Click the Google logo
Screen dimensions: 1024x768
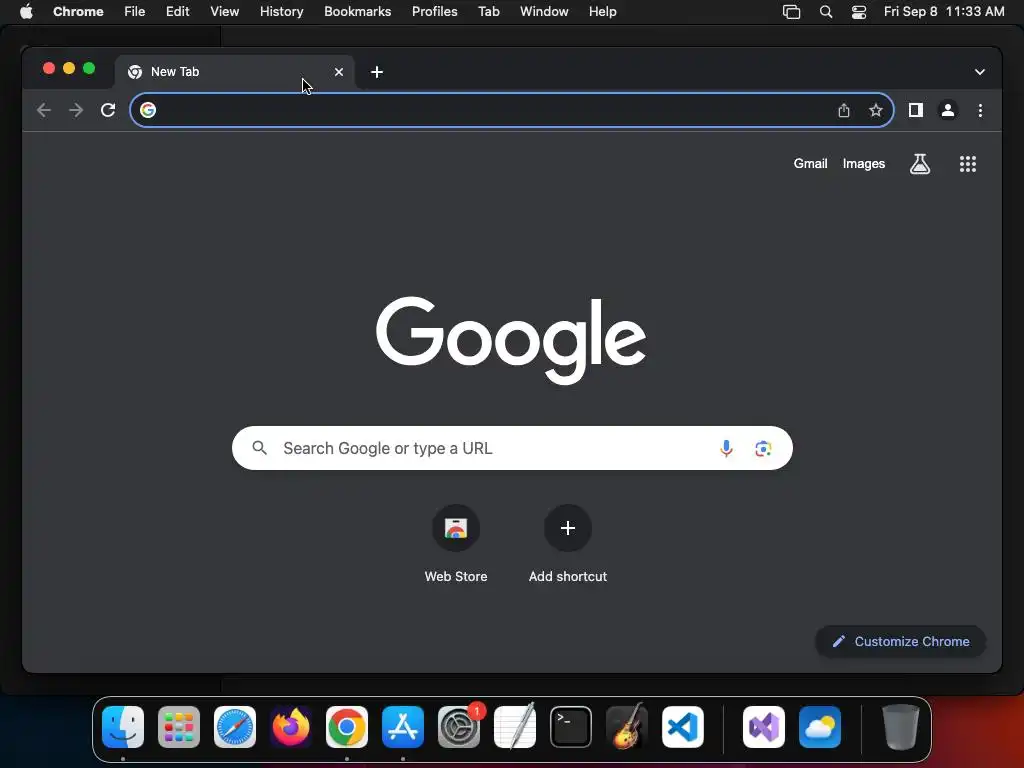(x=511, y=340)
